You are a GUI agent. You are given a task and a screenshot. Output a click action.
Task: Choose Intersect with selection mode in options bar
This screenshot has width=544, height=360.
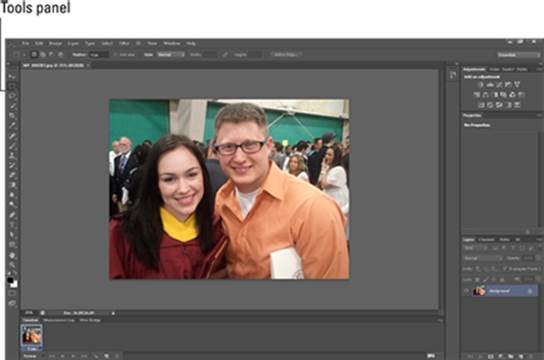pos(60,54)
